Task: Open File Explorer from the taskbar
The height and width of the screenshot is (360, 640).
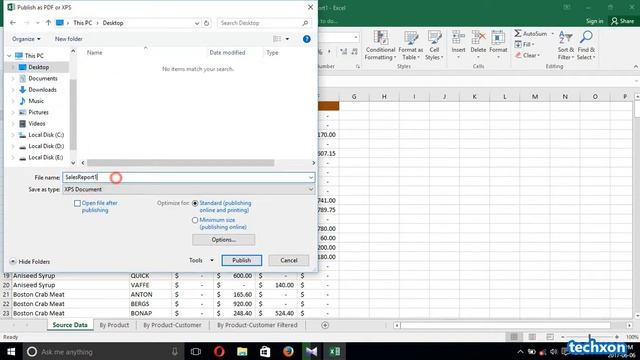Action: pos(242,351)
